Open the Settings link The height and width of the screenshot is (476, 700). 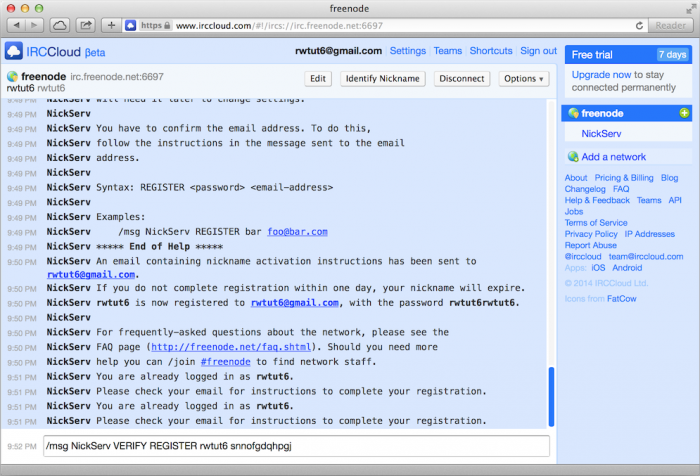coord(408,51)
